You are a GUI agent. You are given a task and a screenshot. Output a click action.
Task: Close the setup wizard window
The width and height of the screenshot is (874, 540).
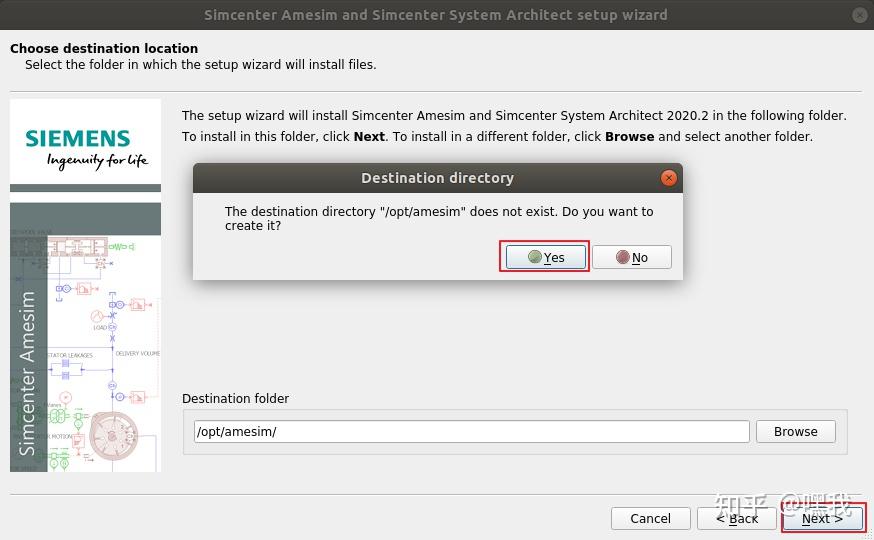[860, 15]
